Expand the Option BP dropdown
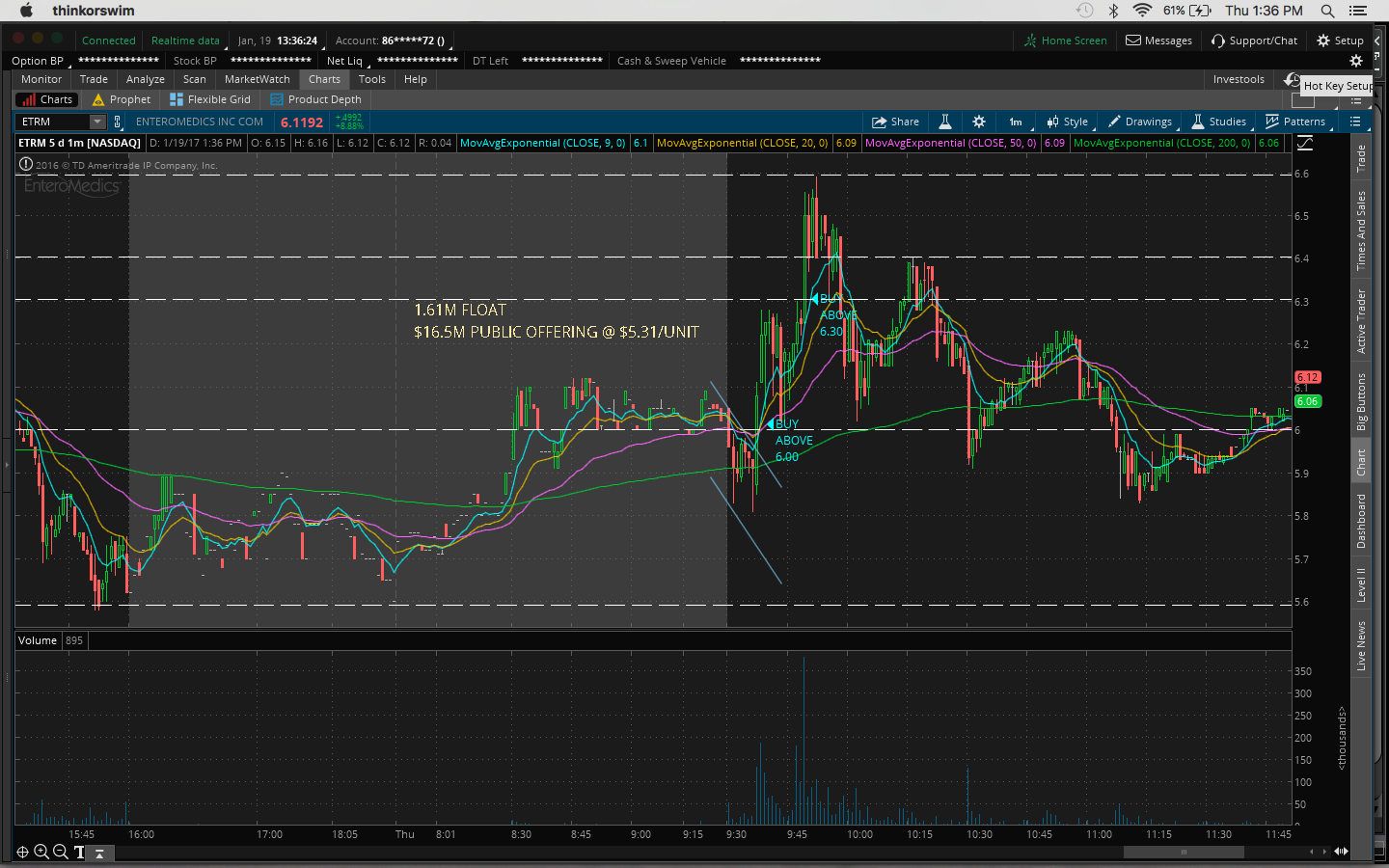 41,61
